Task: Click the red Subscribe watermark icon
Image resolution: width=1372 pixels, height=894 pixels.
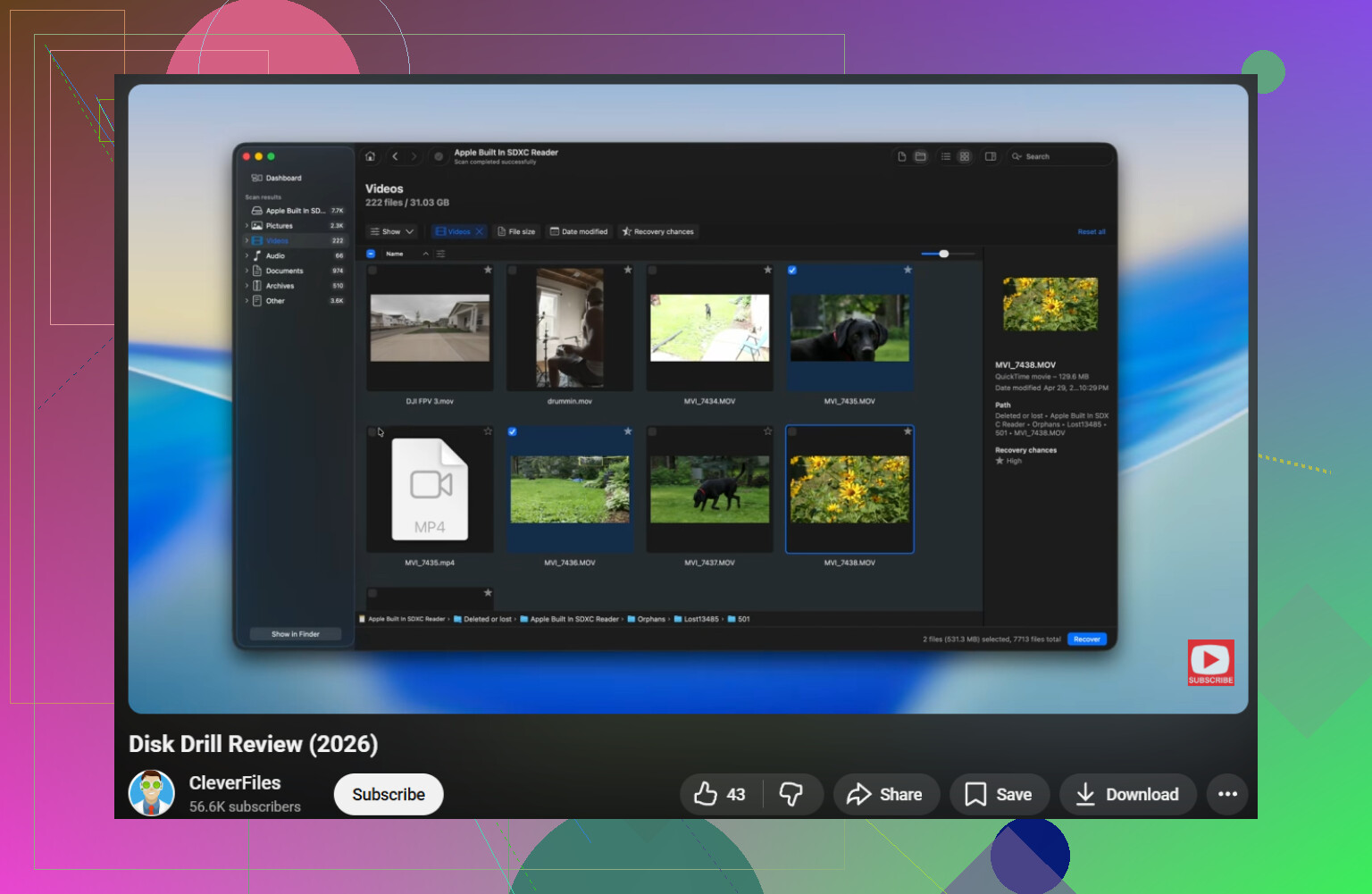Action: coord(1210,663)
